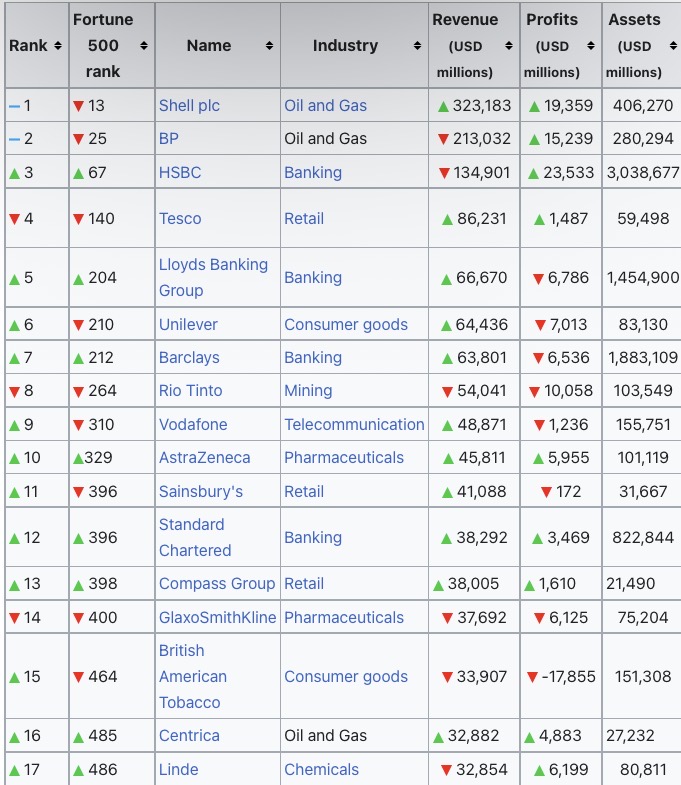Sort by Revenue column arrows
681x785 pixels.
[x=509, y=46]
